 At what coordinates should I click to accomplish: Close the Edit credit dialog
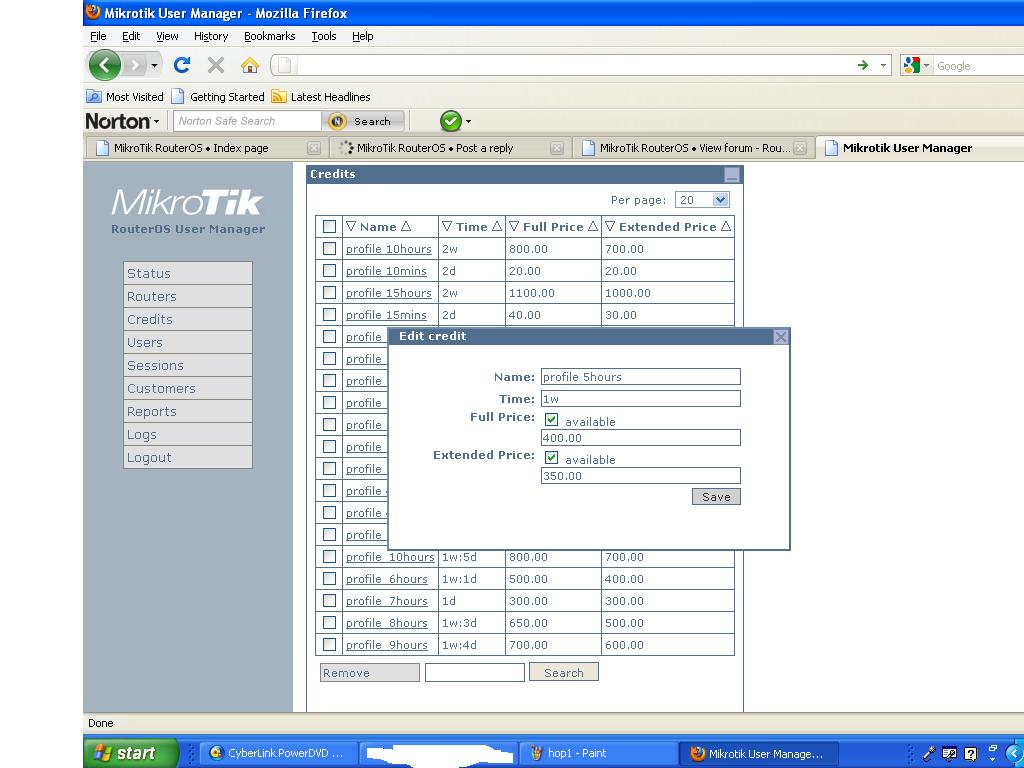780,336
